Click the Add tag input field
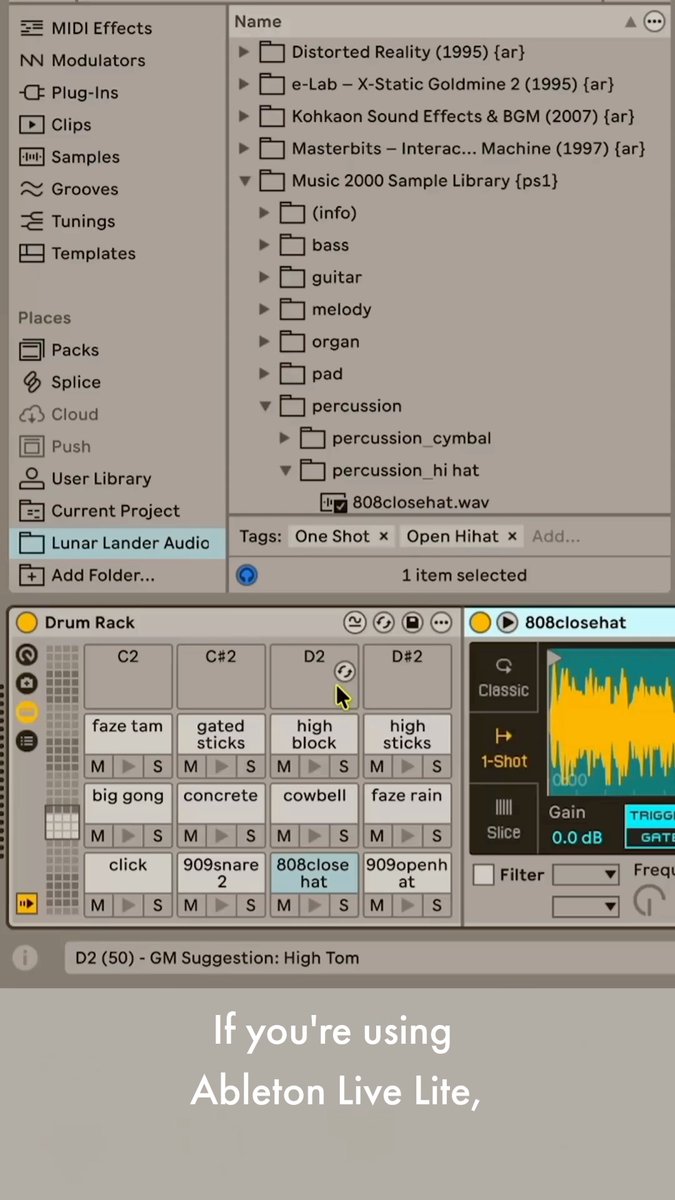The height and width of the screenshot is (1200, 675). coord(556,536)
